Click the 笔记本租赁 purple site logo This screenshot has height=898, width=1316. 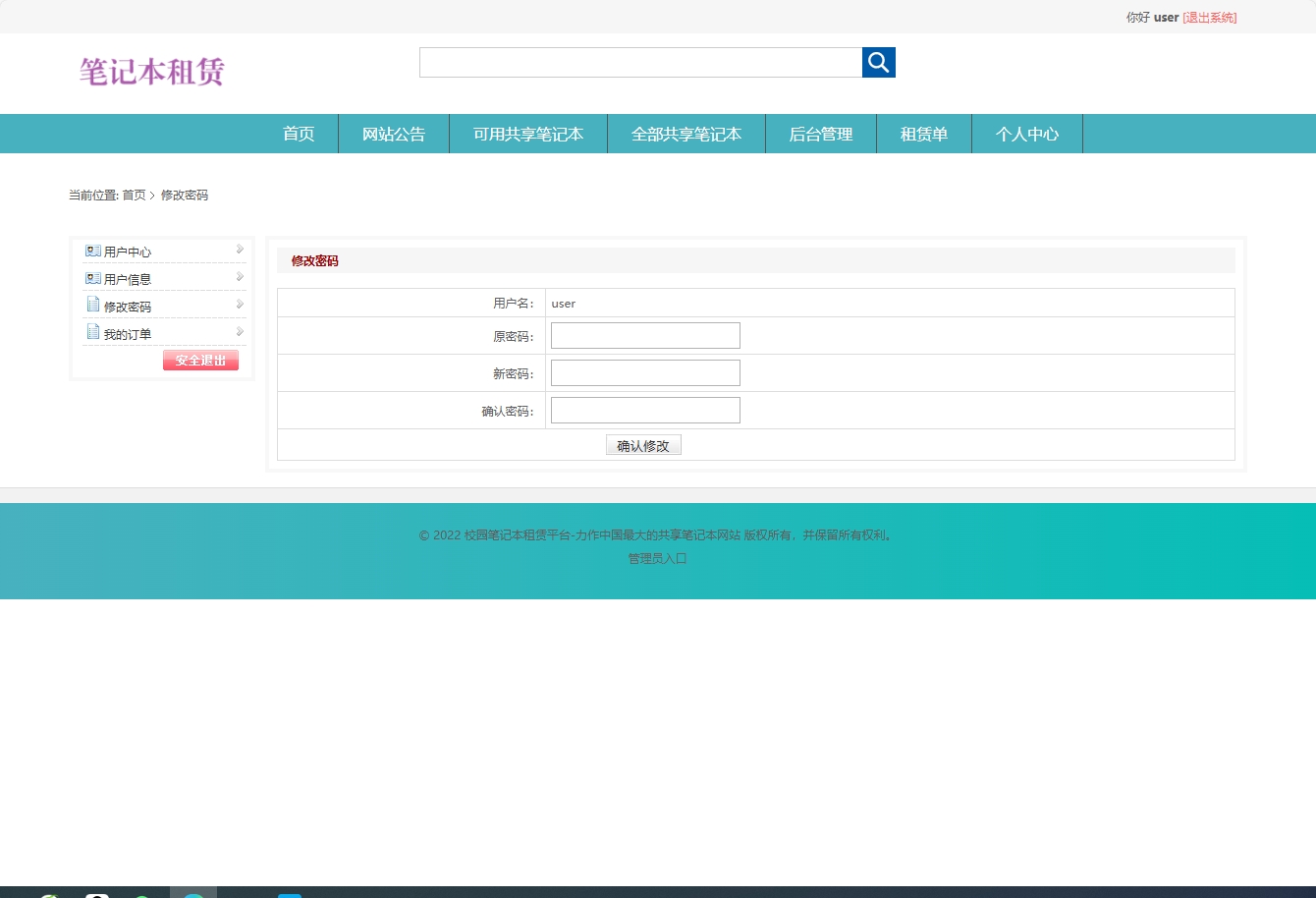(x=151, y=72)
